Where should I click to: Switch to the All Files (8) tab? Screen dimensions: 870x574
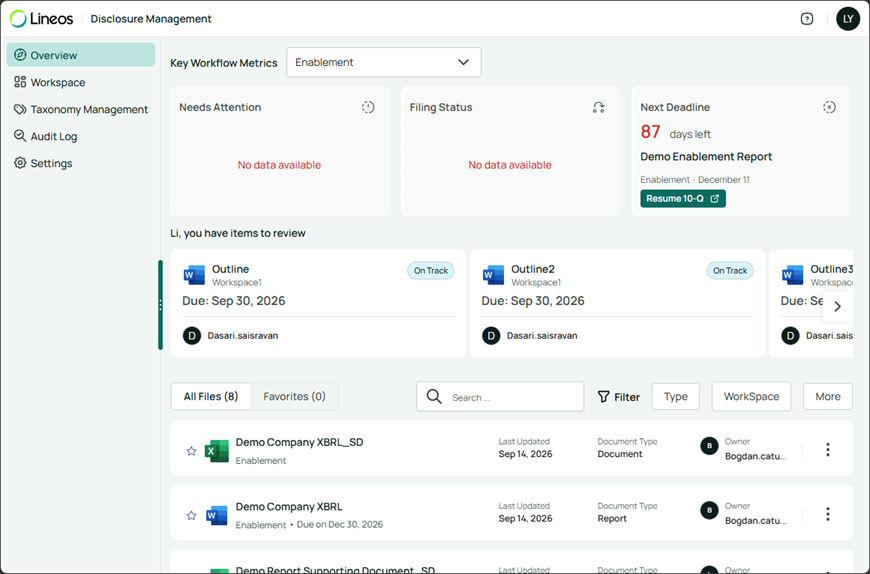click(x=211, y=397)
